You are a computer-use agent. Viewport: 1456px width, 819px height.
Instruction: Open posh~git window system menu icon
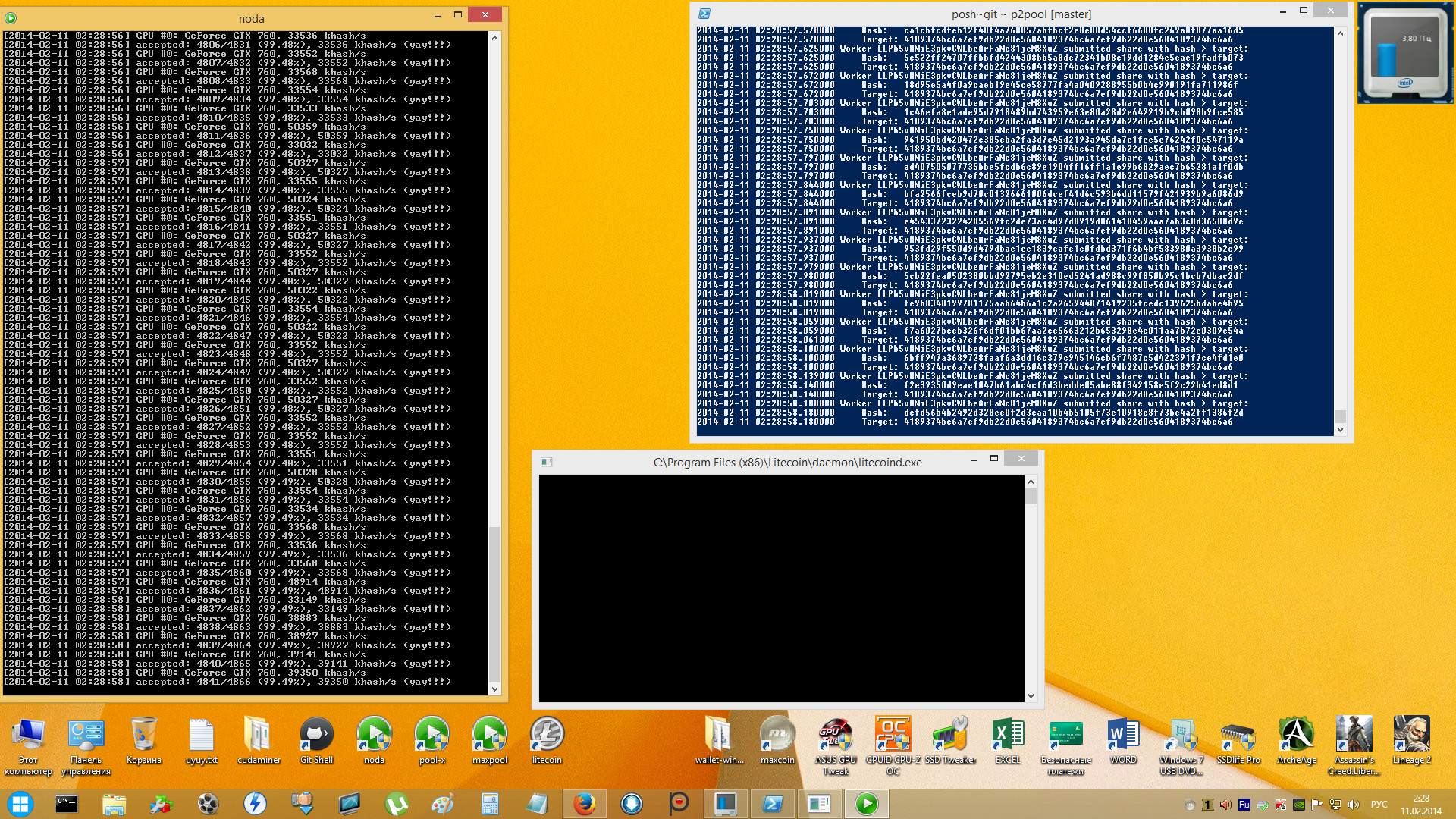(704, 14)
